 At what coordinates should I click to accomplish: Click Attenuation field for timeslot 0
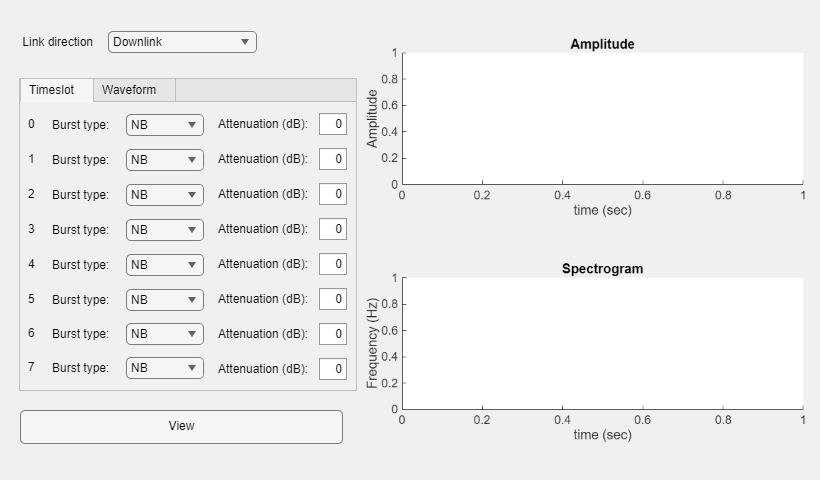click(333, 125)
